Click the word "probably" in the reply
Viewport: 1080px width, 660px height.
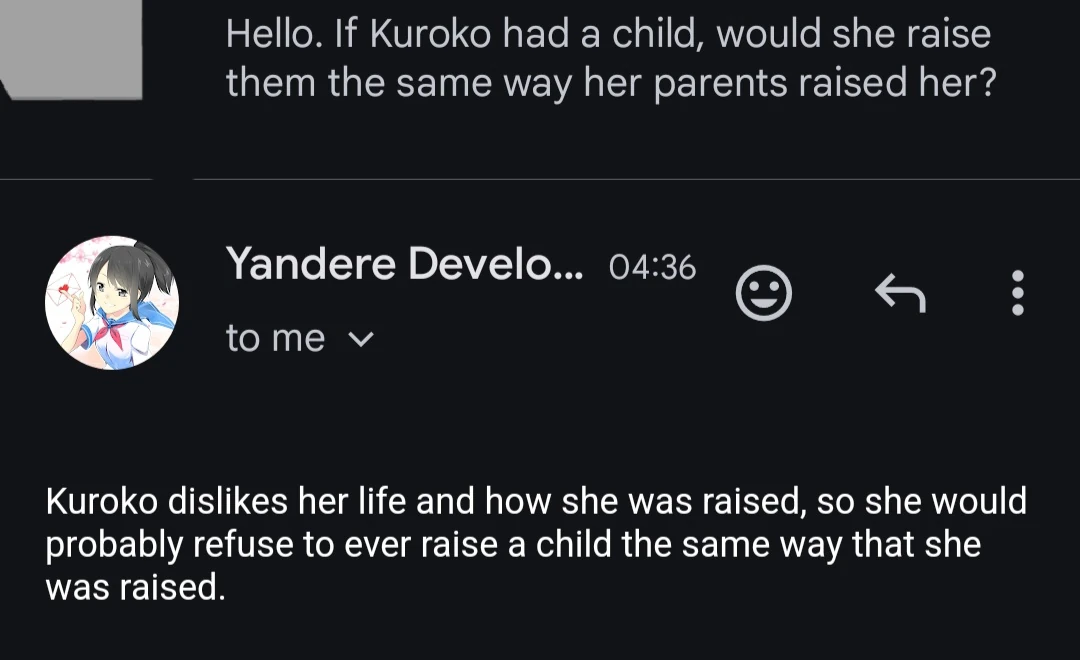114,545
